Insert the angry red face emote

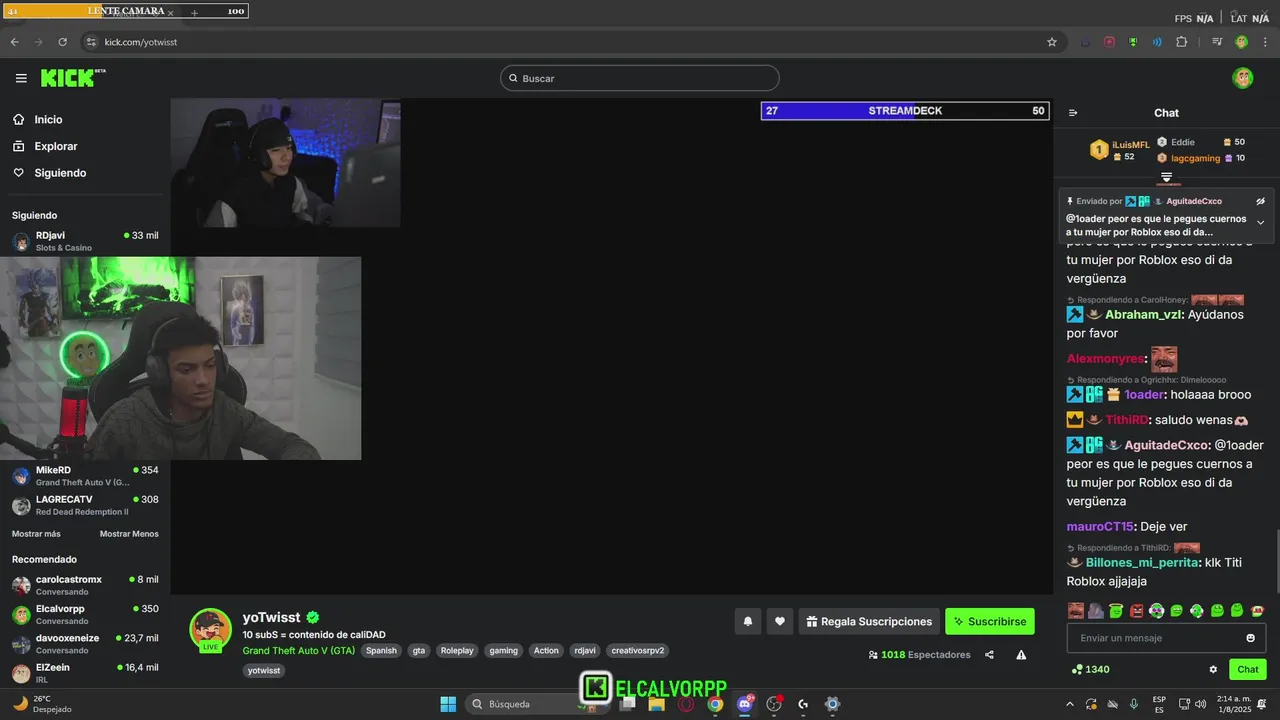(x=1136, y=610)
